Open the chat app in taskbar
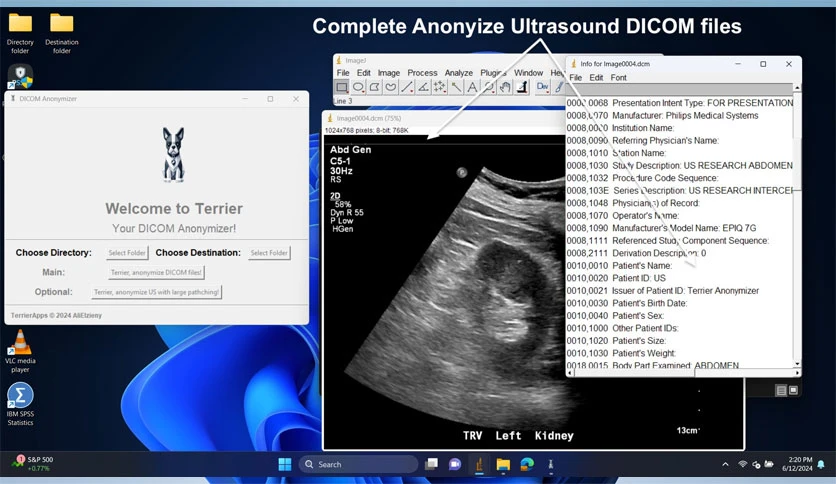 click(455, 464)
